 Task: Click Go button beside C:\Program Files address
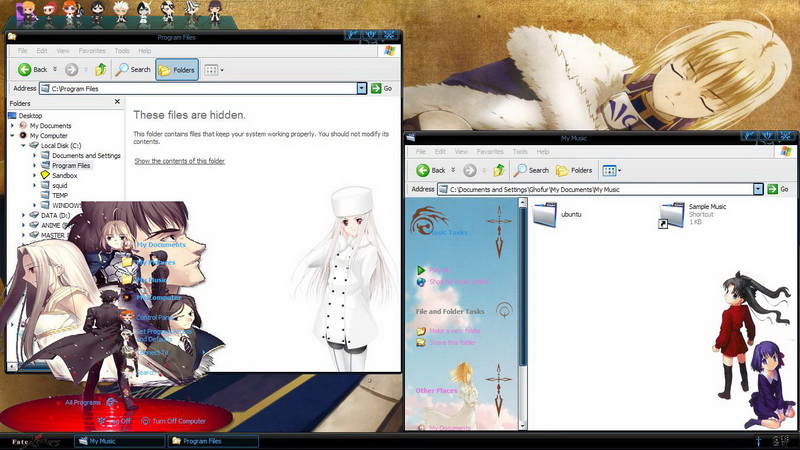tap(382, 88)
